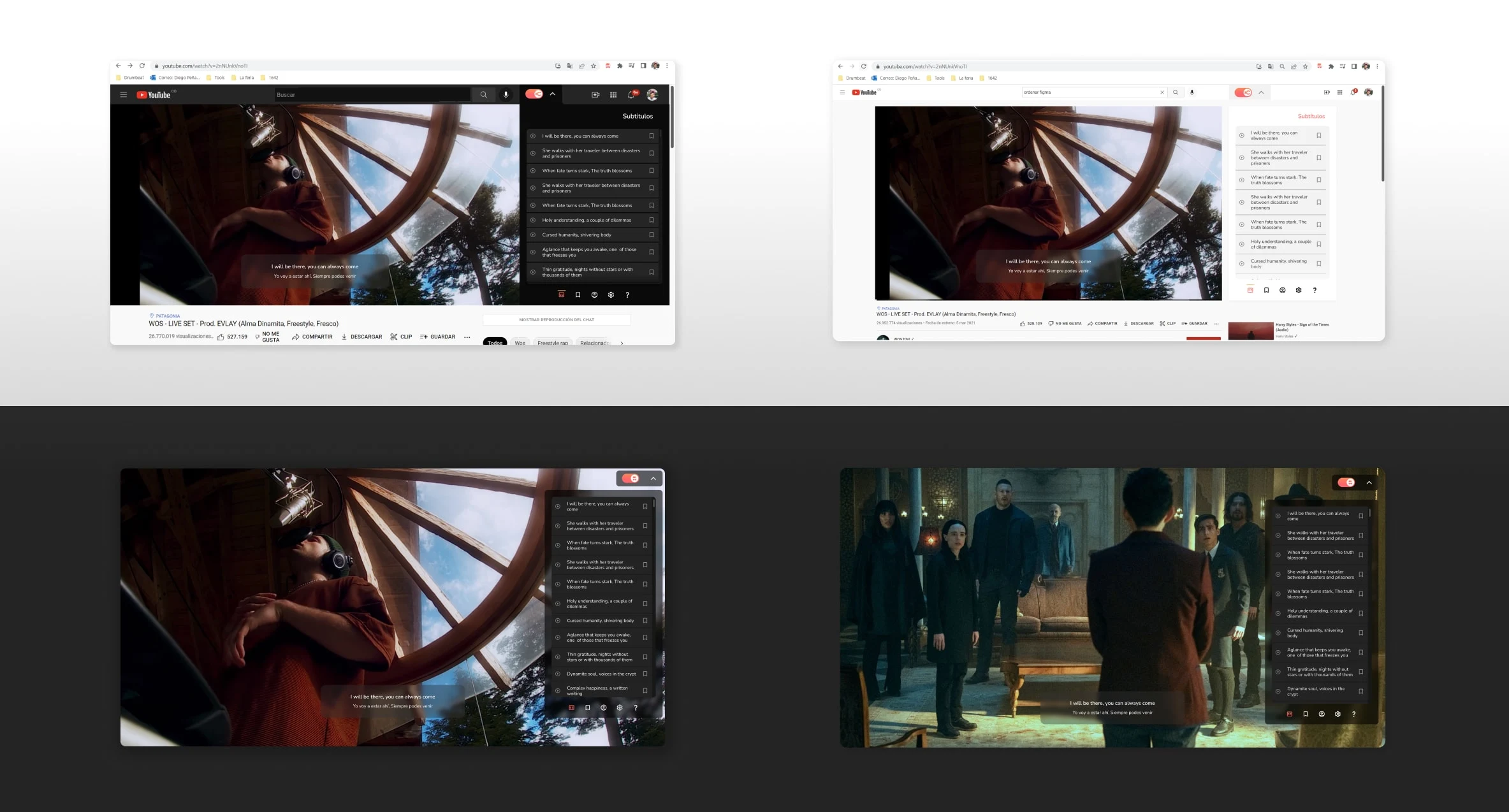Play 'Holy understanding' line in light YouTube panel
Screen dimensions: 1509x812
point(1241,244)
